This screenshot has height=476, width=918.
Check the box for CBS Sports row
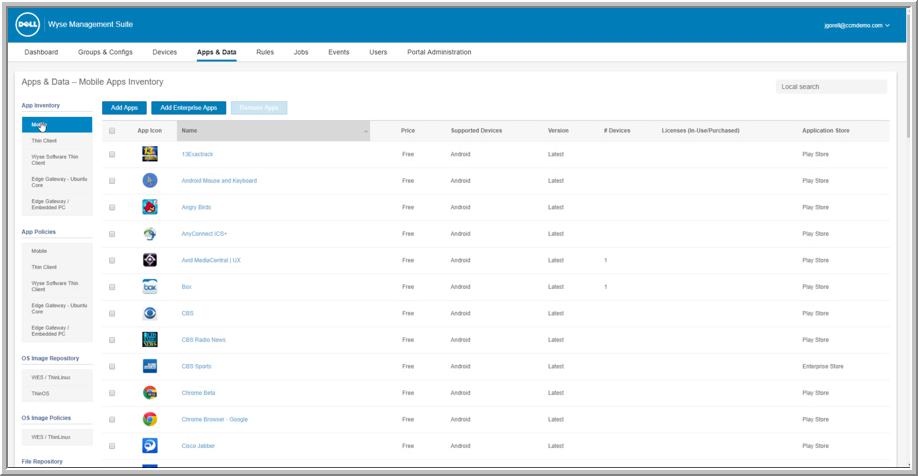(x=112, y=367)
